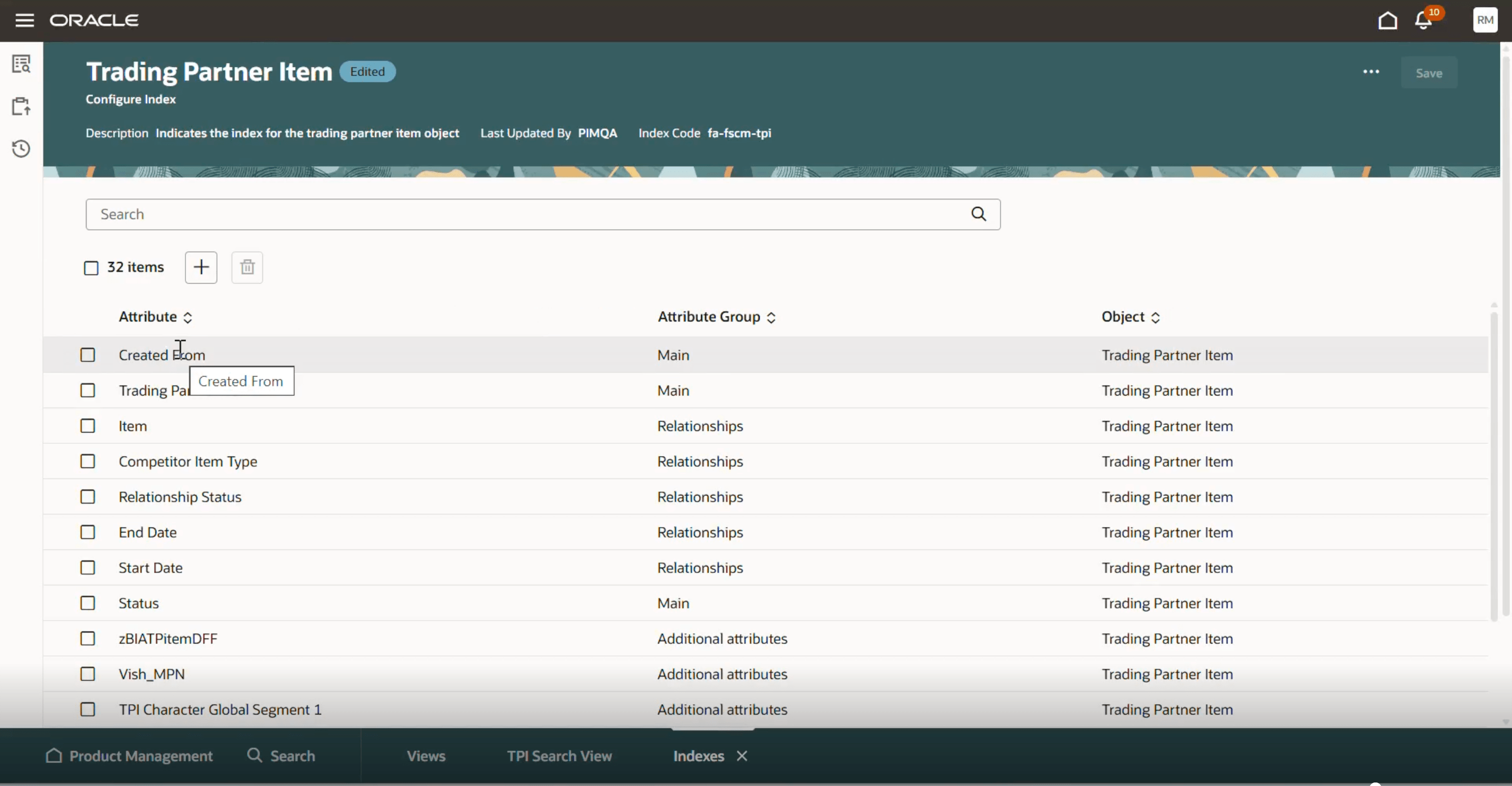The image size is (1512, 786).
Task: Check the Created From row checkbox
Action: click(87, 354)
